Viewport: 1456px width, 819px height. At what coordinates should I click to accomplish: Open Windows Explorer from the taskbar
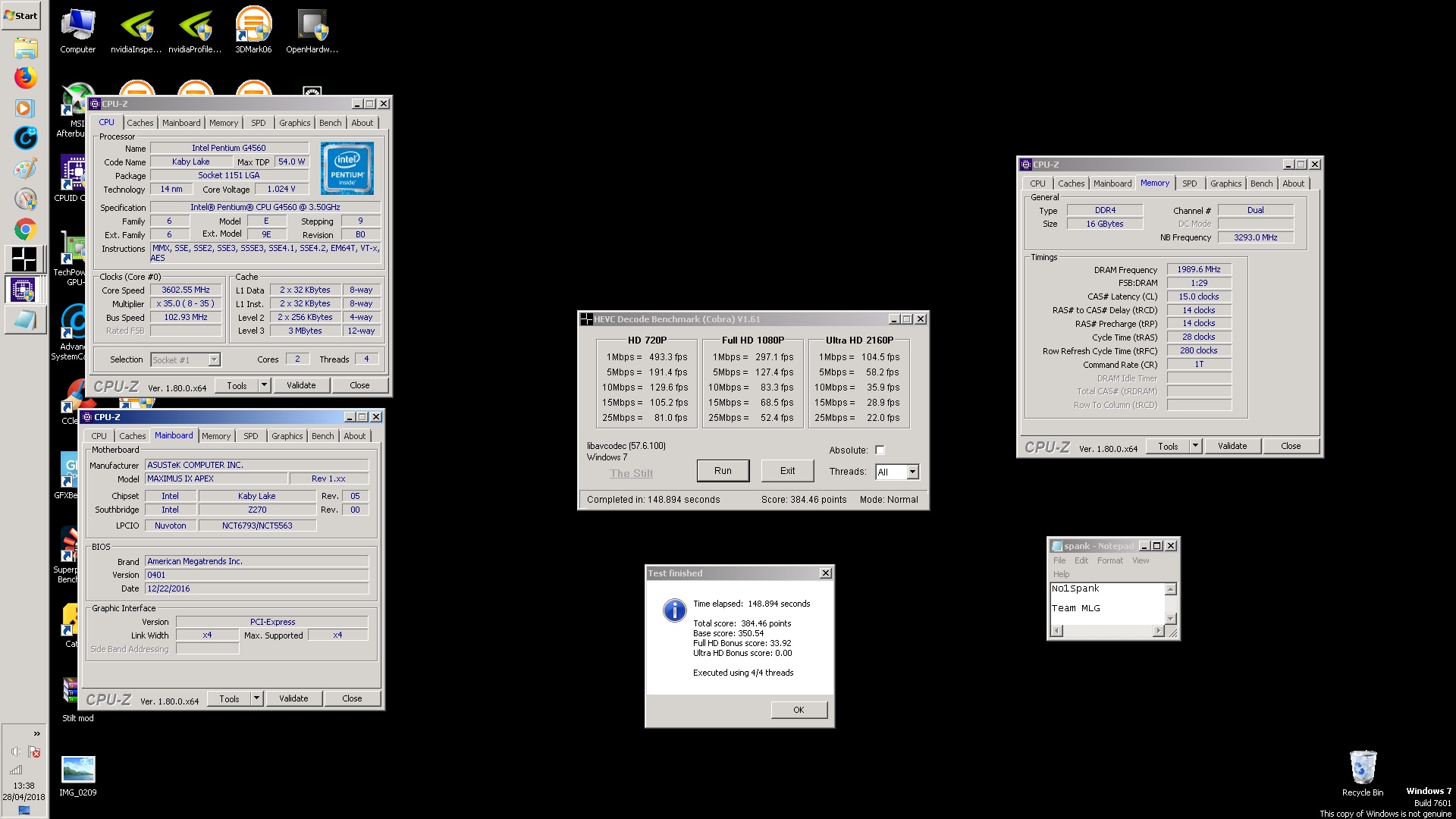click(x=25, y=48)
